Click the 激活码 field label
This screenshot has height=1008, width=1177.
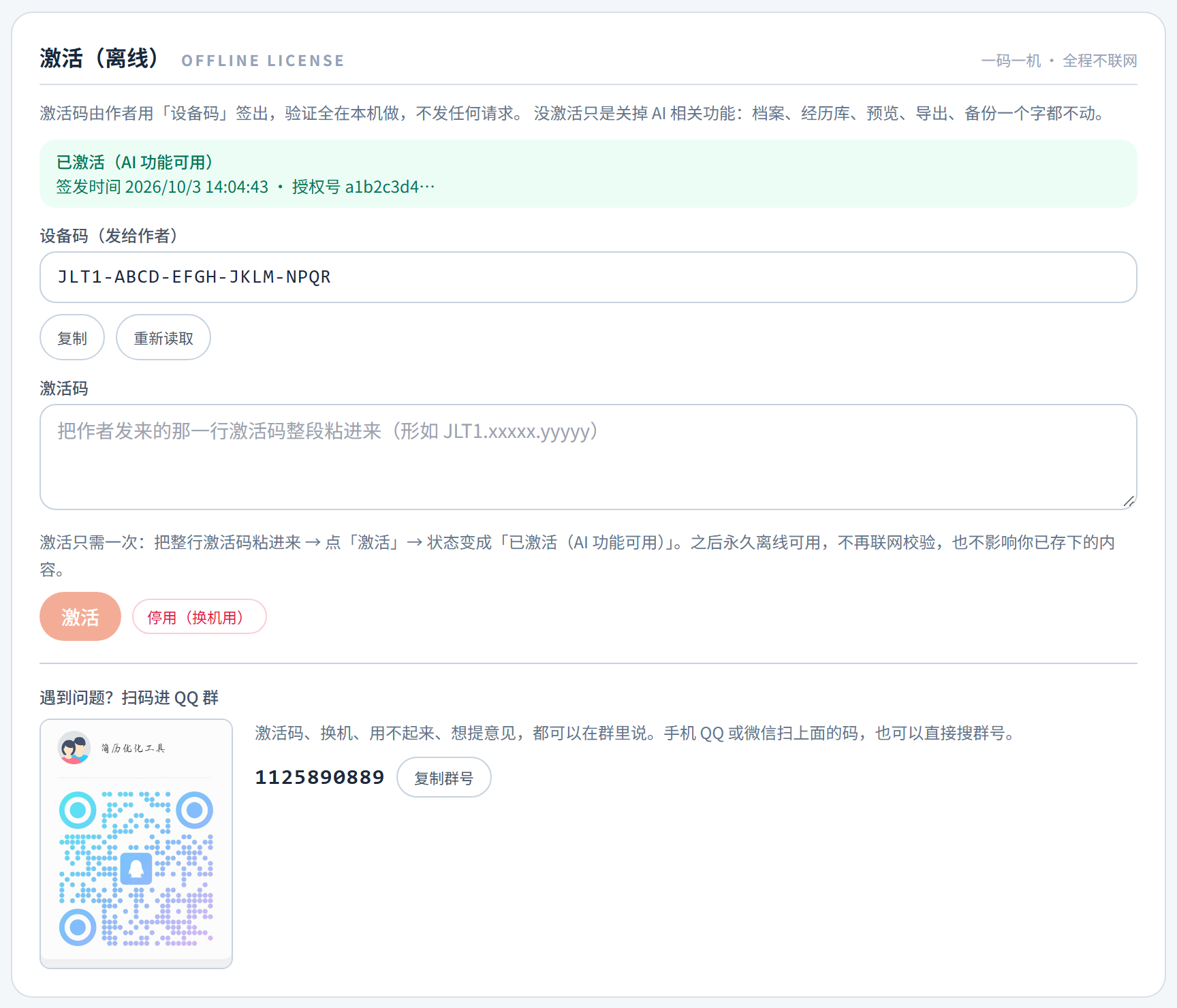pos(64,388)
